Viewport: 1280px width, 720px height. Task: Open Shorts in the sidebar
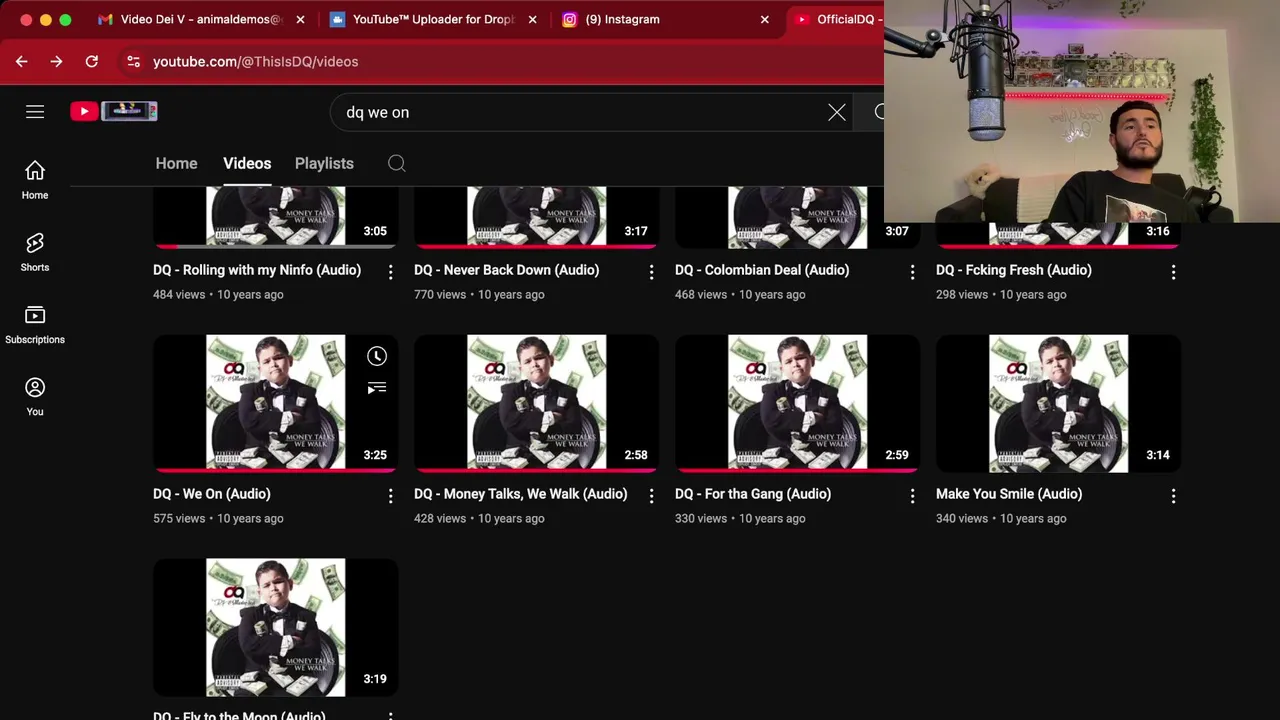[35, 252]
